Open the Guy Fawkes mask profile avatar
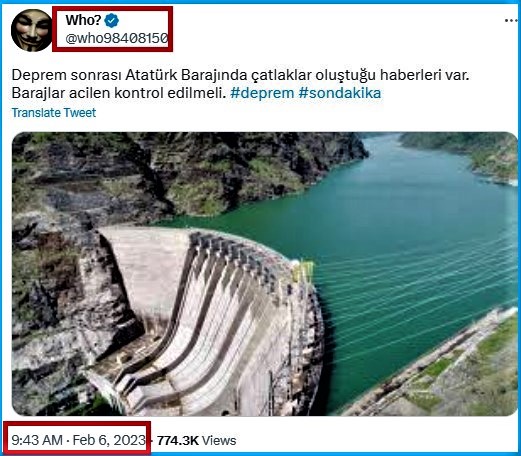521x456 pixels. (32, 30)
